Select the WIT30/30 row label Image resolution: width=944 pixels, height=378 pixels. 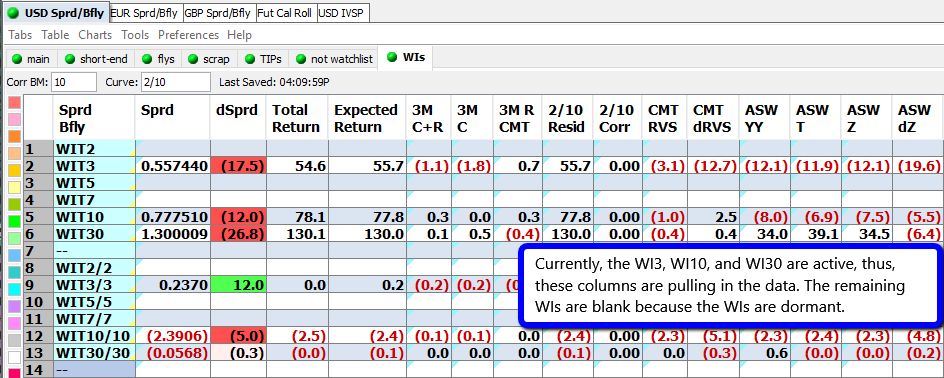[x=95, y=353]
